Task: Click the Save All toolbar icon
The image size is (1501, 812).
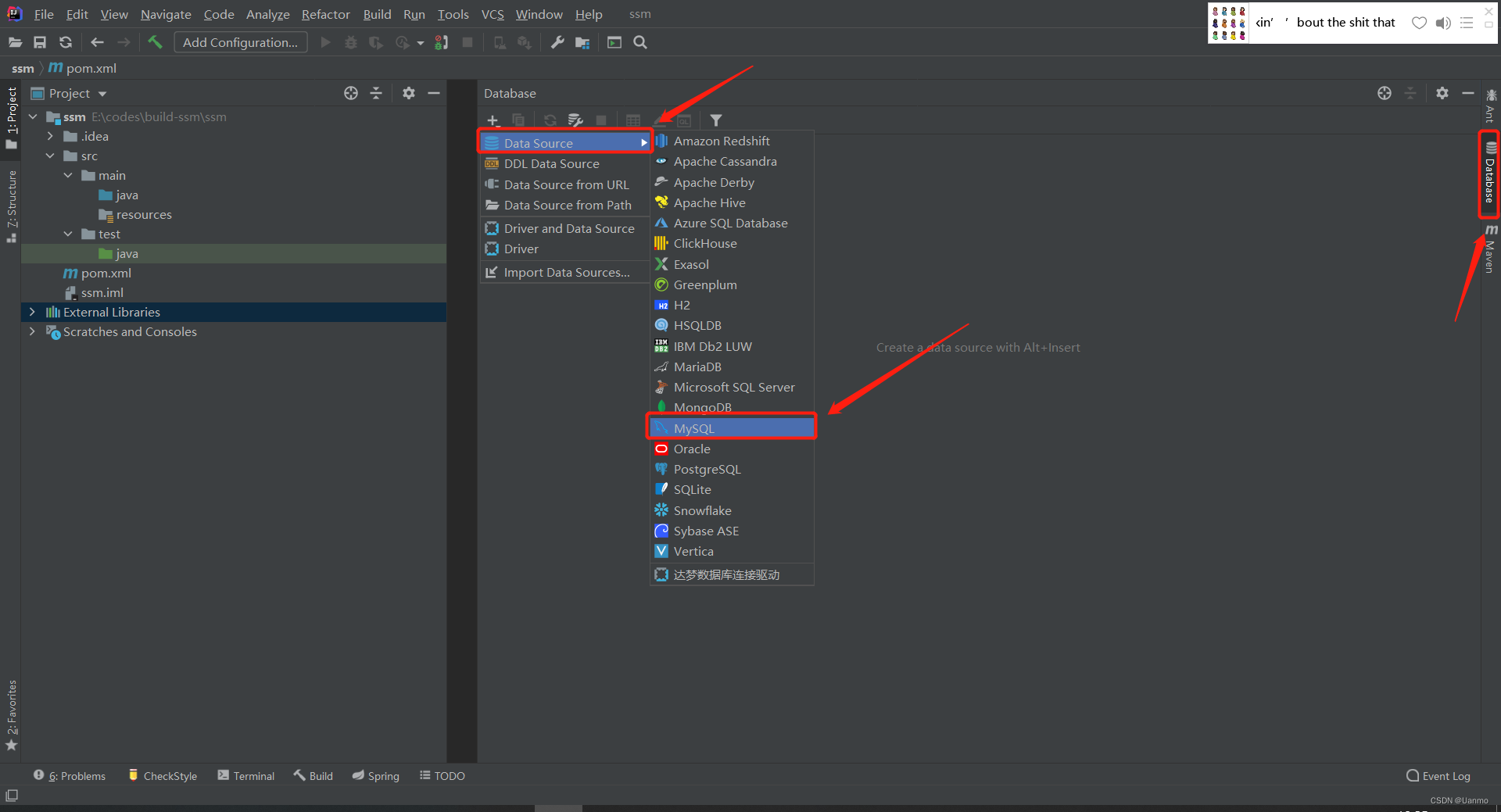Action: (x=40, y=42)
